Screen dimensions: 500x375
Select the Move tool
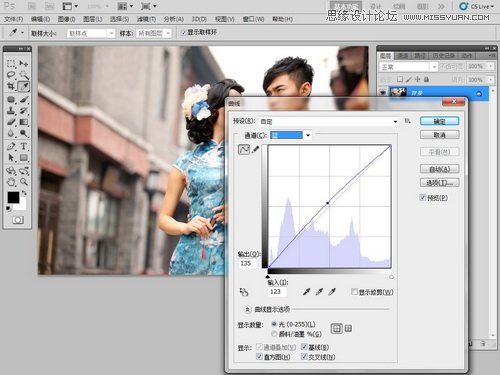click(24, 64)
